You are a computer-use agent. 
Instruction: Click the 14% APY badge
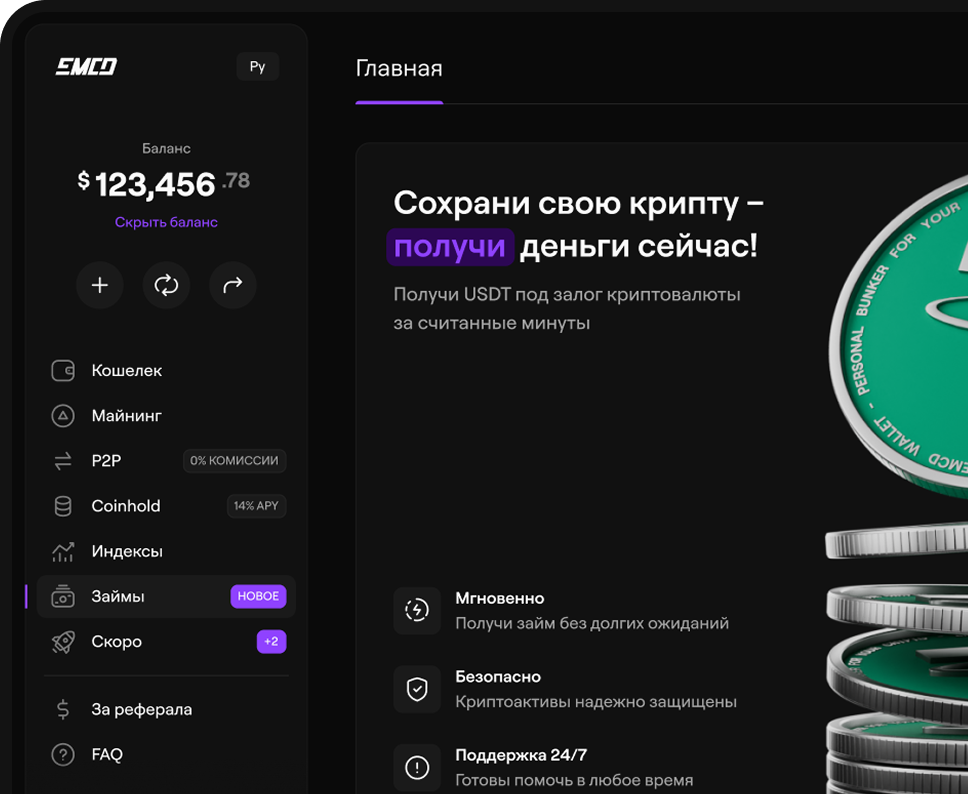(256, 506)
